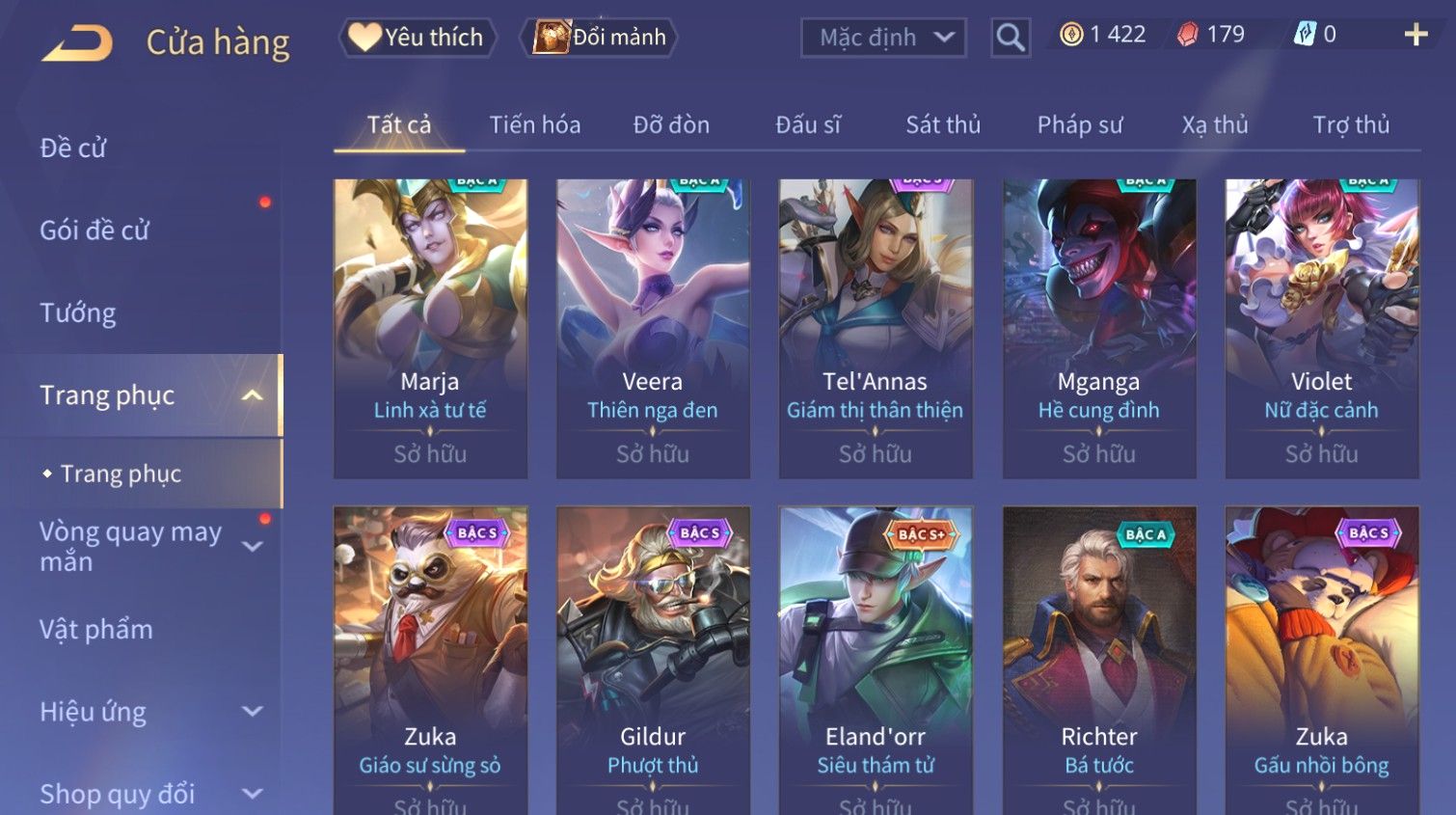Screen dimensions: 1456x815
Task: Open the search magnifier icon
Action: [x=1010, y=38]
